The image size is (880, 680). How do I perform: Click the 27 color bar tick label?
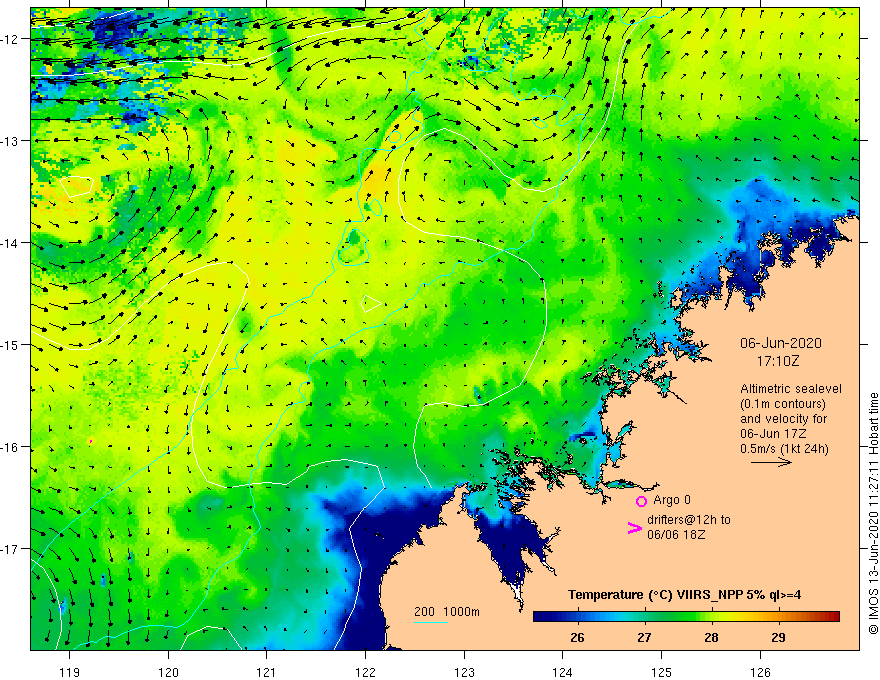[644, 637]
